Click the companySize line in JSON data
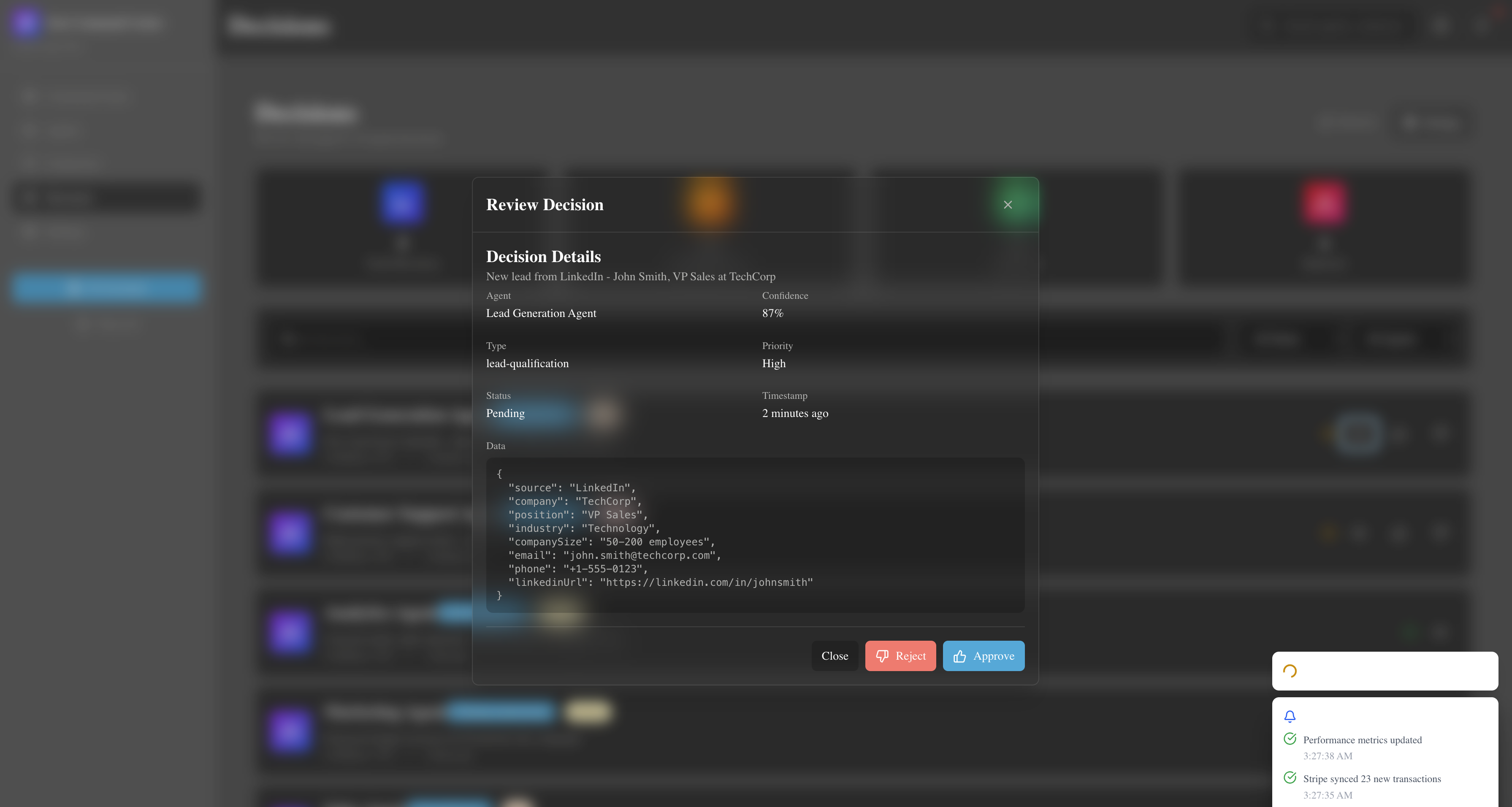The image size is (1512, 807). coord(611,542)
